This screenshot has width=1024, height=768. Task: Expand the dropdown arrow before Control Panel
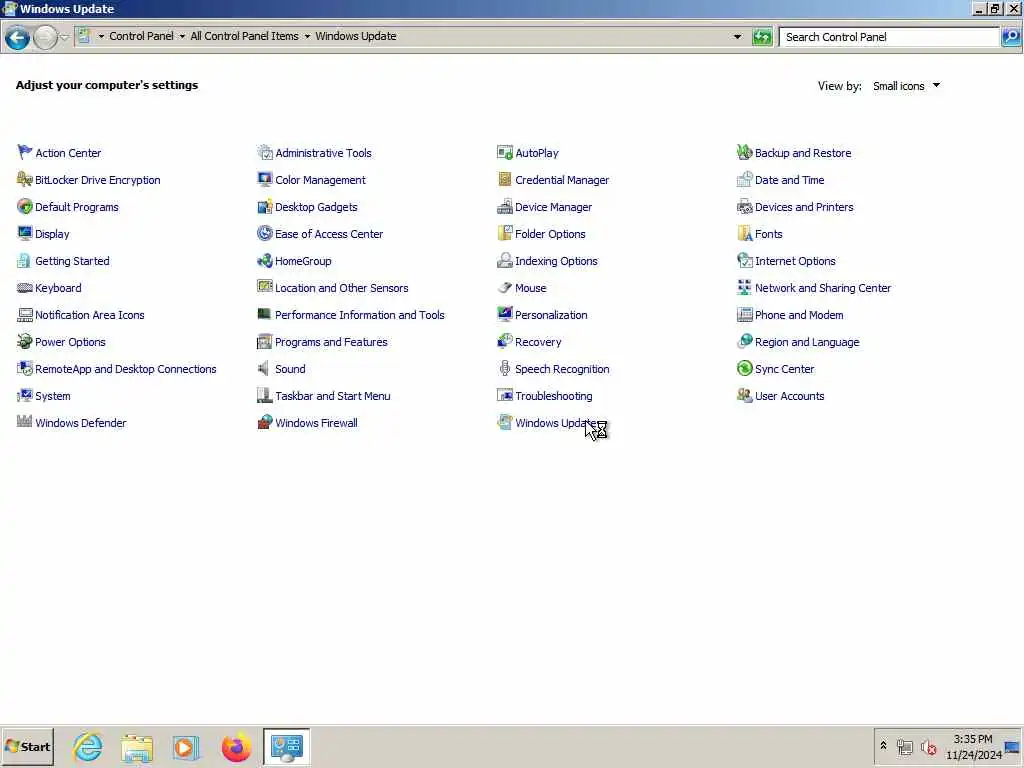pos(101,37)
